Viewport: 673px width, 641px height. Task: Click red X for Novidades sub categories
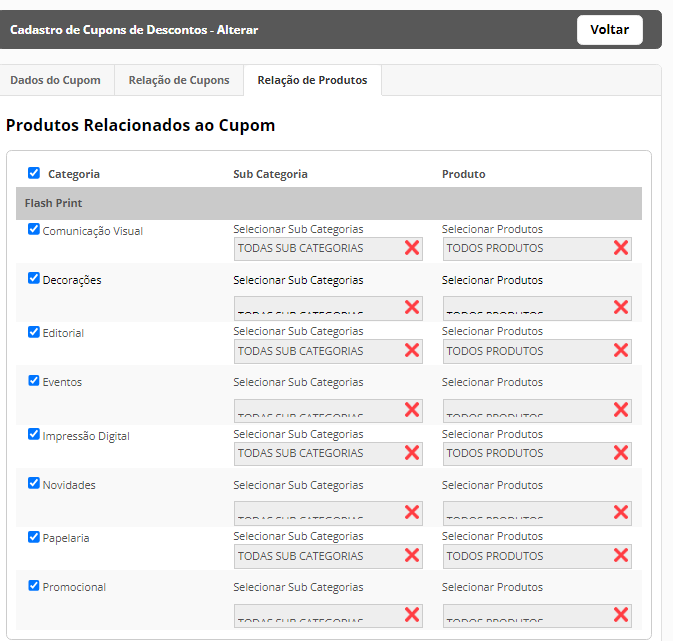[412, 512]
